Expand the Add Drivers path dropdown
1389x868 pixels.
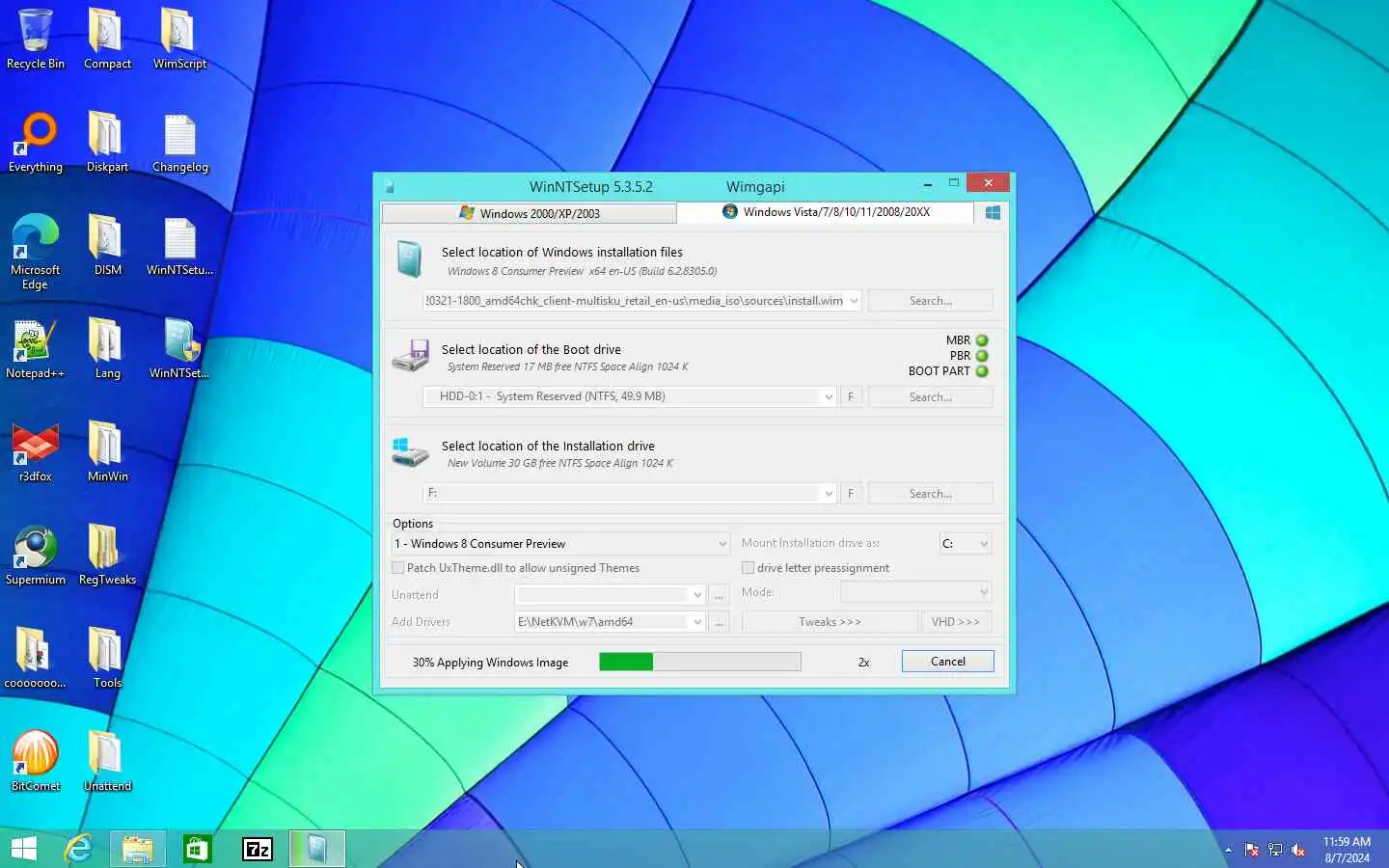coord(697,622)
